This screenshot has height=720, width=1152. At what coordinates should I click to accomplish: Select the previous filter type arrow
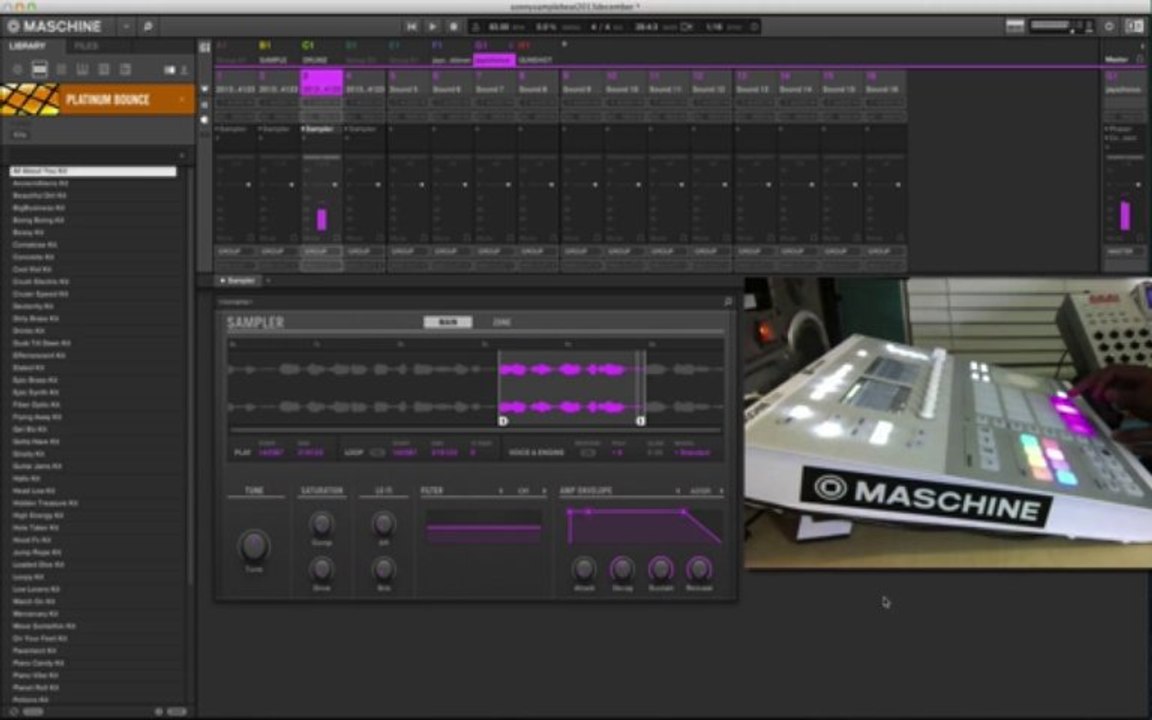[501, 491]
